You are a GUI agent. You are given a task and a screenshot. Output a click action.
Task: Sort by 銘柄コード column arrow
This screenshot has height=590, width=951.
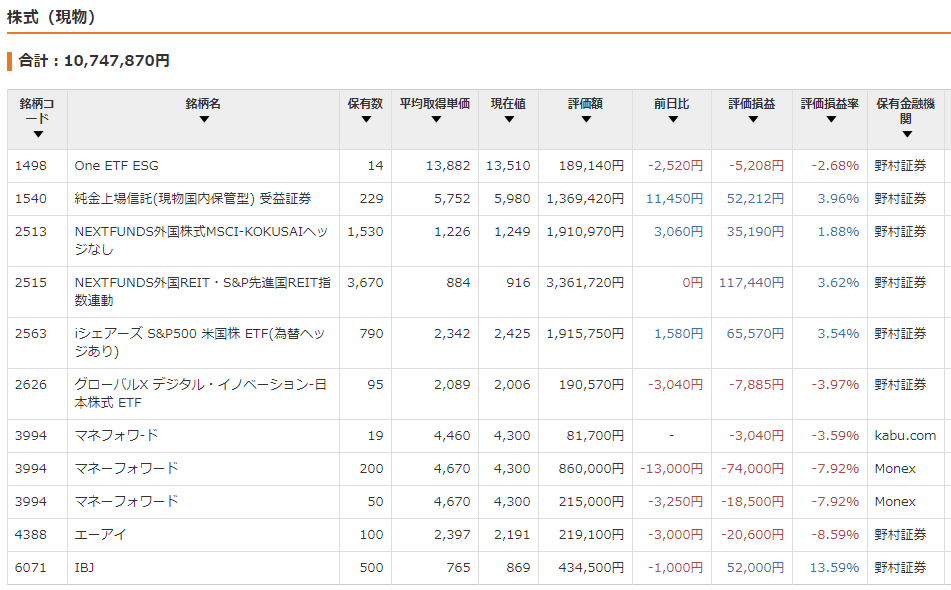coord(38,134)
